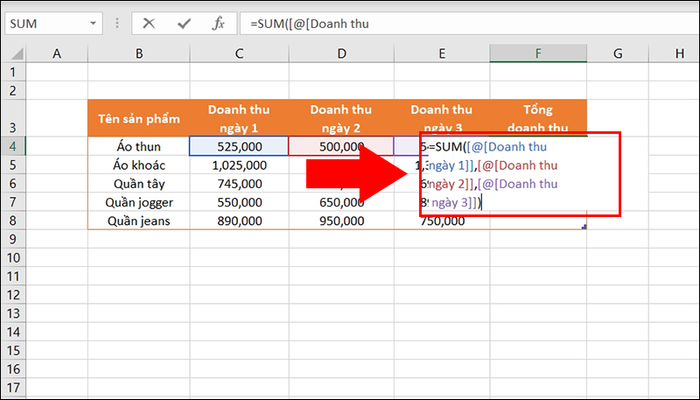This screenshot has height=400, width=700.
Task: Click the formula bar options dots
Action: coord(117,23)
